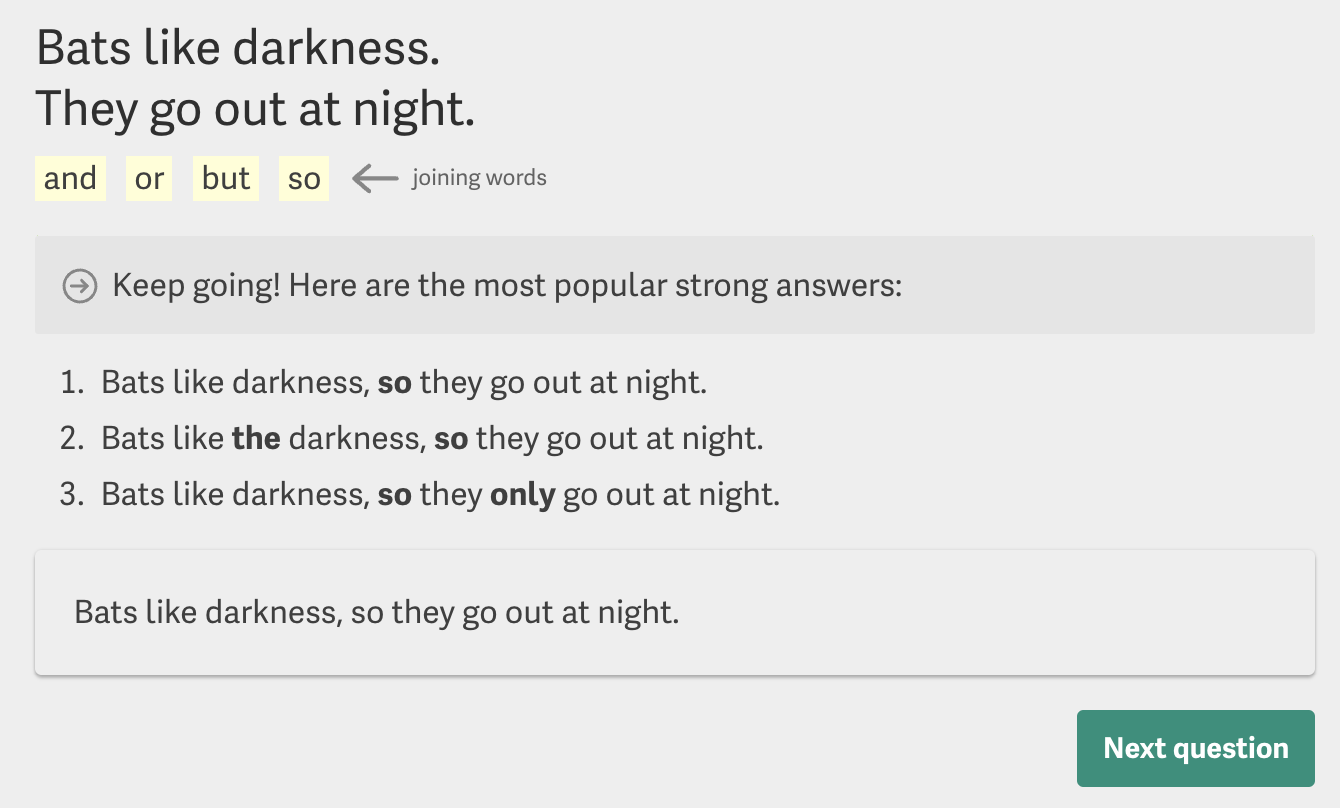Image resolution: width=1340 pixels, height=808 pixels.
Task: Click the "Bats like darkness." prompt sentence
Action: 238,50
